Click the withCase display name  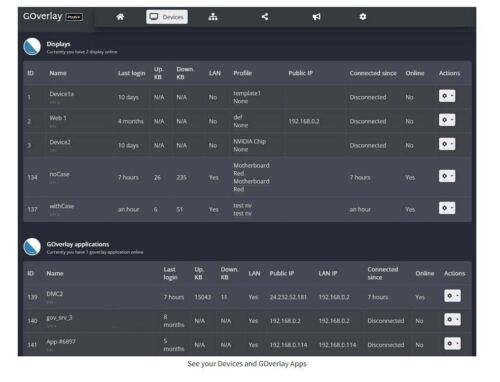[x=62, y=206]
